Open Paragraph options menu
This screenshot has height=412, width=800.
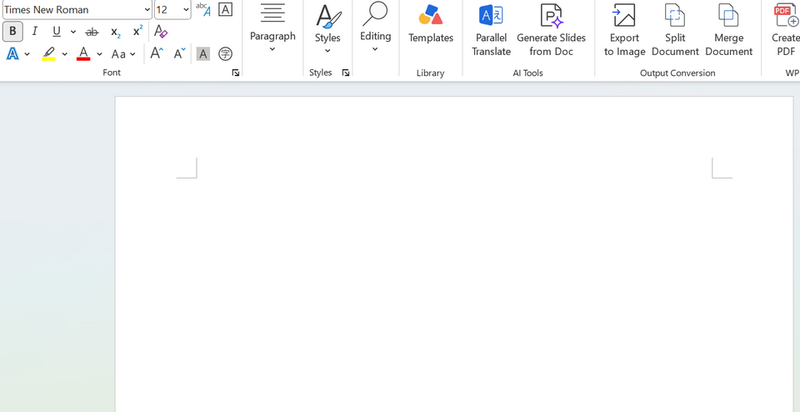pos(272,27)
